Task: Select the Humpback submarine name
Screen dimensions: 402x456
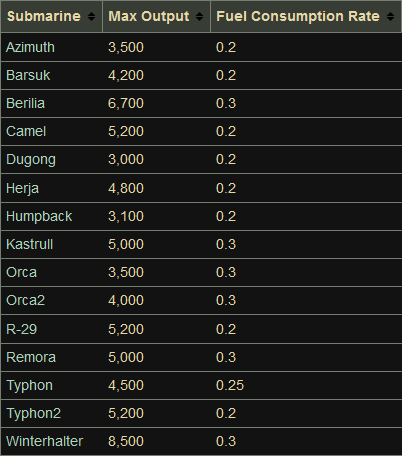Action: tap(39, 216)
